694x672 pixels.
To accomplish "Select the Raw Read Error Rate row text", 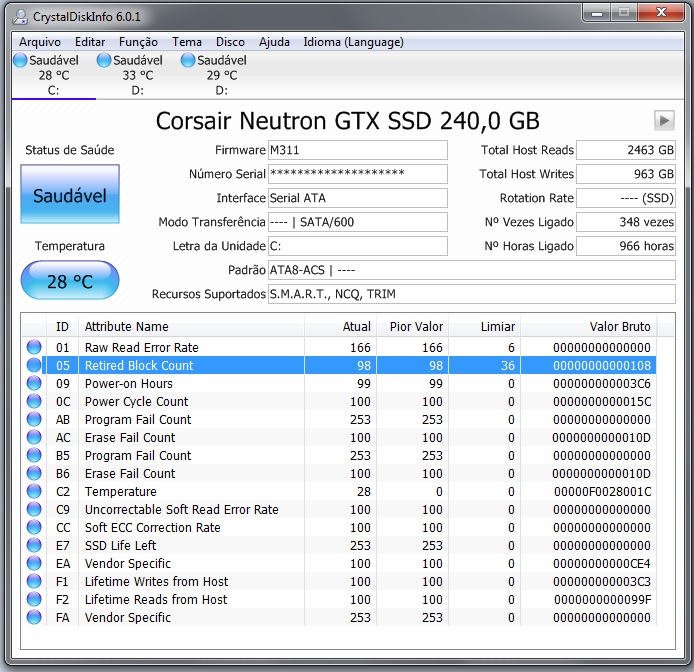I will (142, 348).
